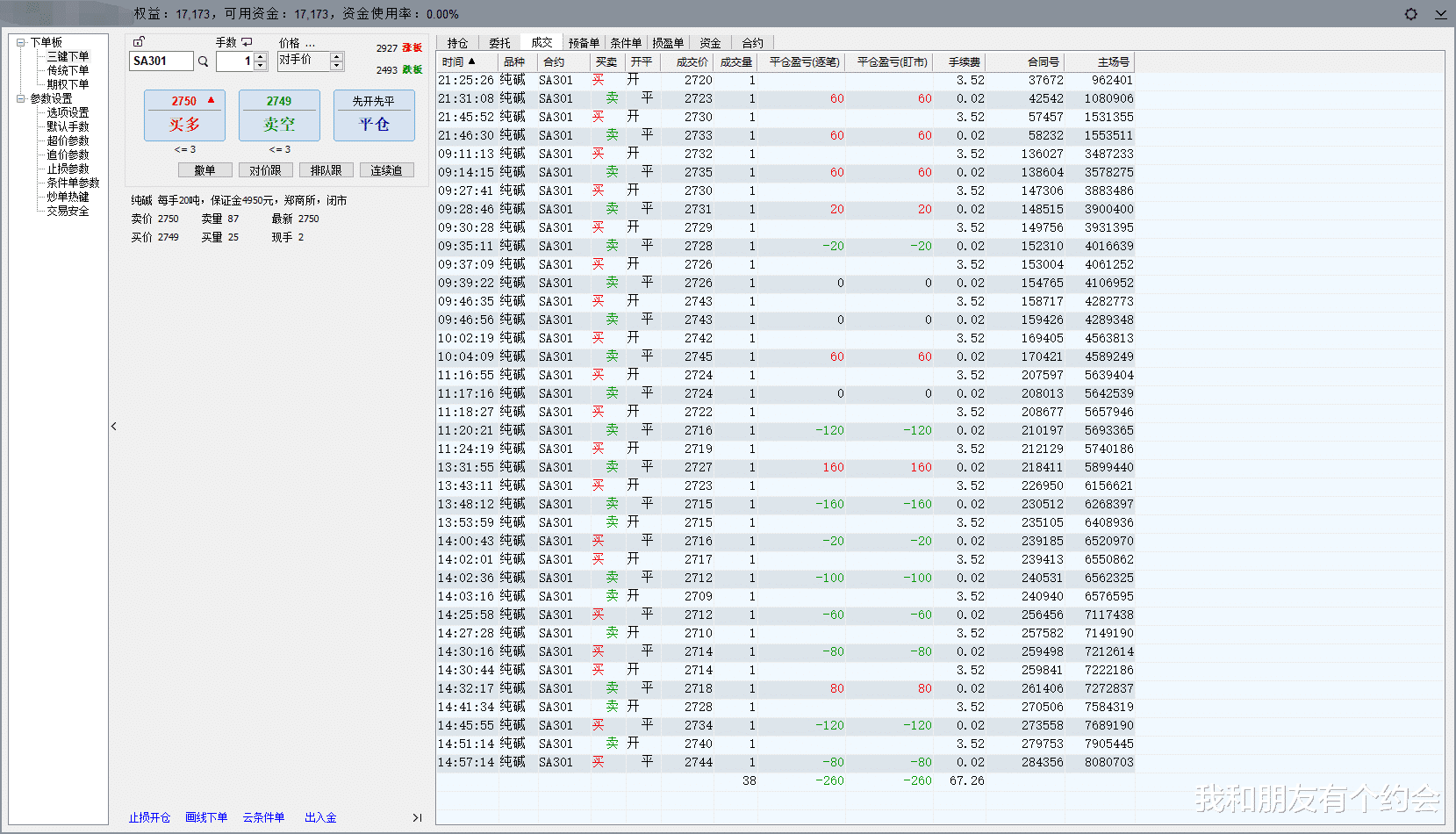Screen dimensions: 1456x834
Task: Click the 2927 涨板 limit-up price
Action: click(399, 48)
